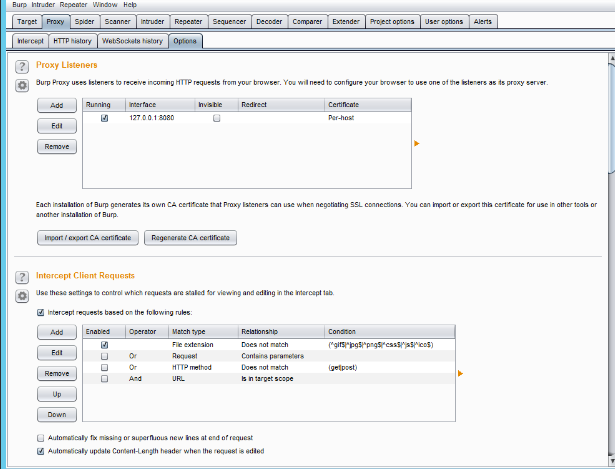The width and height of the screenshot is (615, 469).
Task: Click the Condition column header
Action: 390,331
